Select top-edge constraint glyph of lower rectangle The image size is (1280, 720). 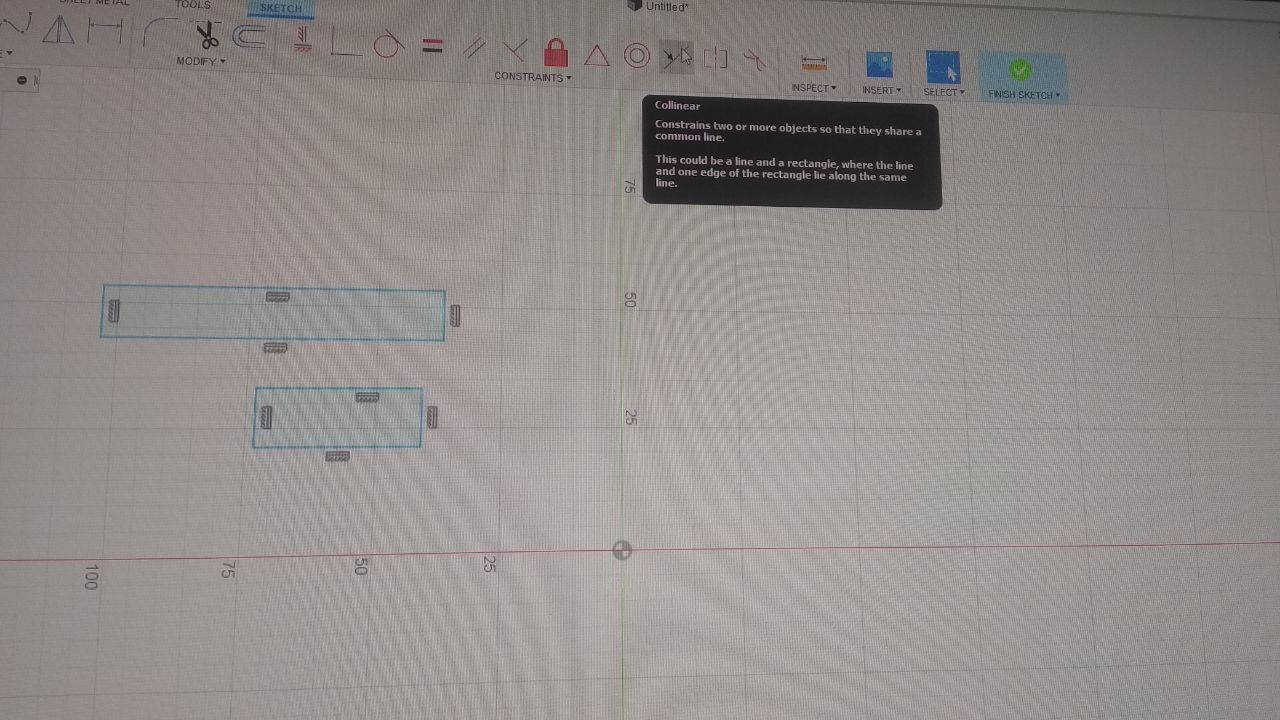coord(368,398)
